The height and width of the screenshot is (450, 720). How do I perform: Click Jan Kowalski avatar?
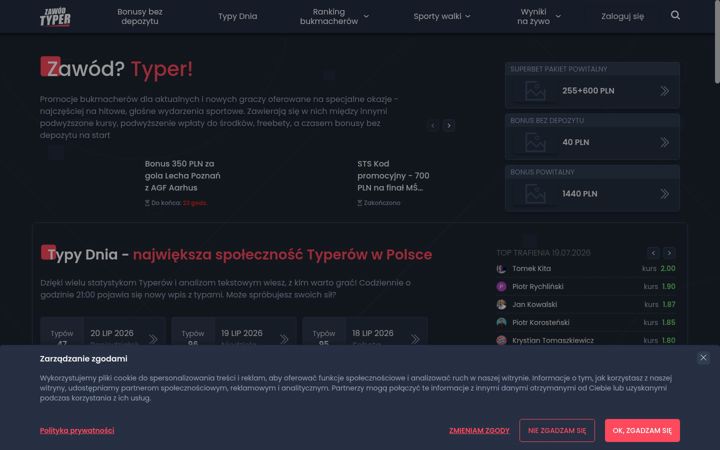tap(501, 304)
